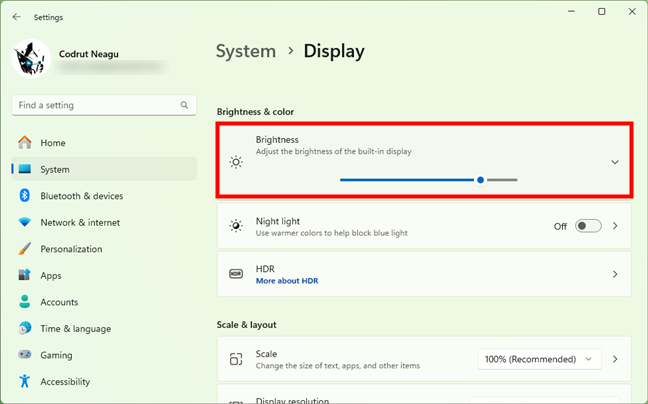
Task: Click the Gaming controller icon
Action: (x=25, y=355)
